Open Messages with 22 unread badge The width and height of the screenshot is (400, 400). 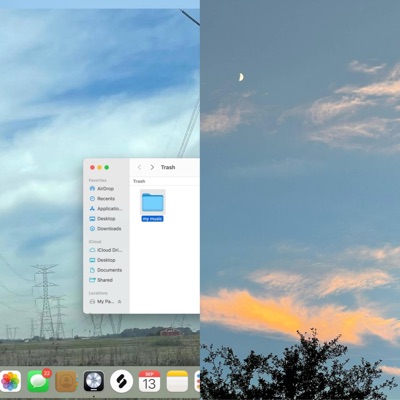click(x=38, y=381)
